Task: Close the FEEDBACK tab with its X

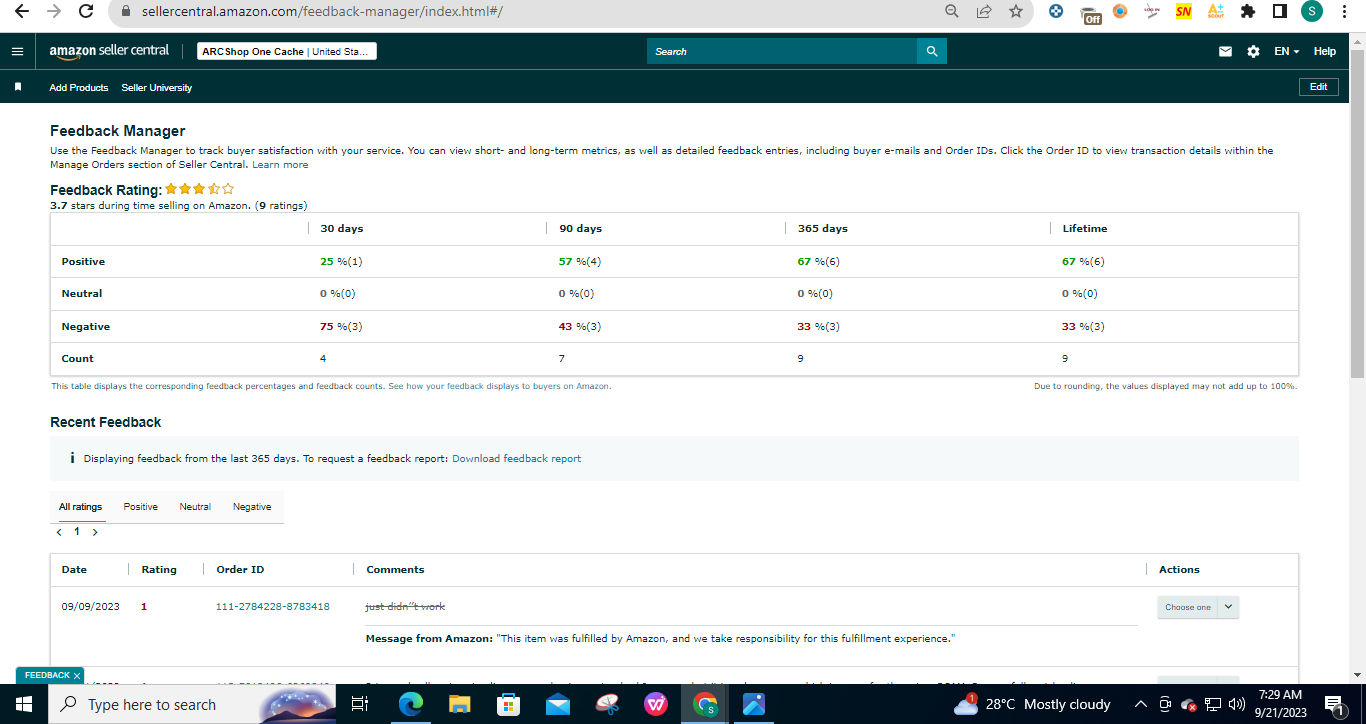Action: pos(77,676)
